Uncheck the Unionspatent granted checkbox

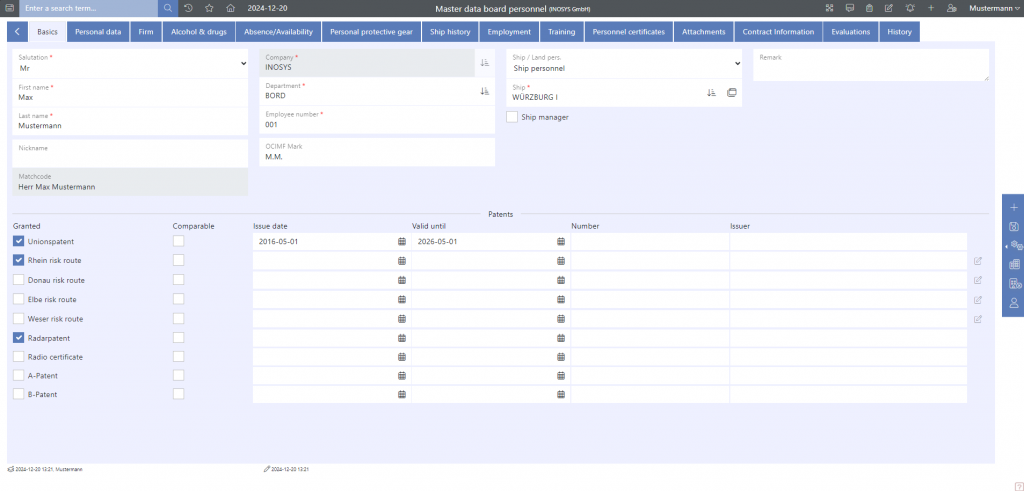coord(19,242)
